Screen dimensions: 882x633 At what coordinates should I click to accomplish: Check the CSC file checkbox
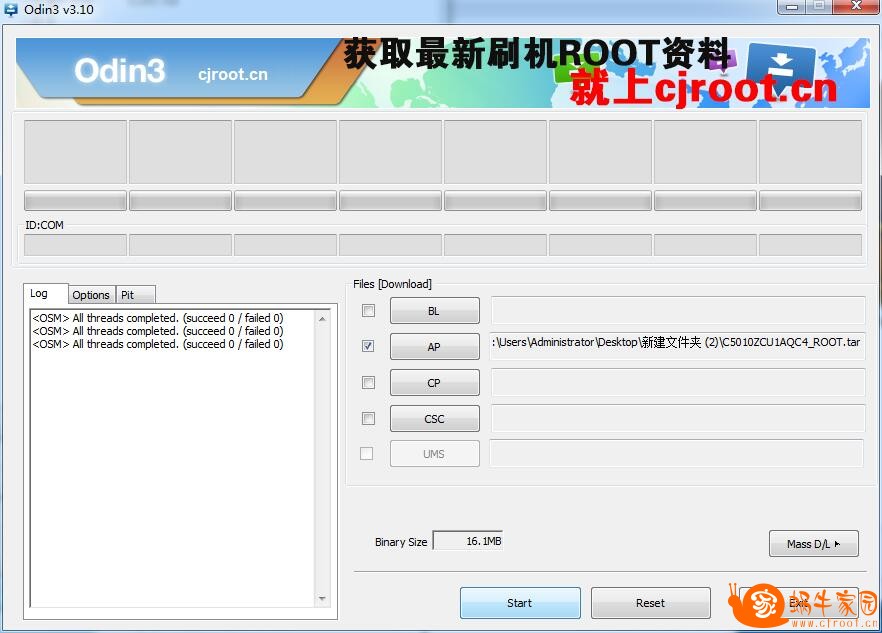[x=368, y=419]
